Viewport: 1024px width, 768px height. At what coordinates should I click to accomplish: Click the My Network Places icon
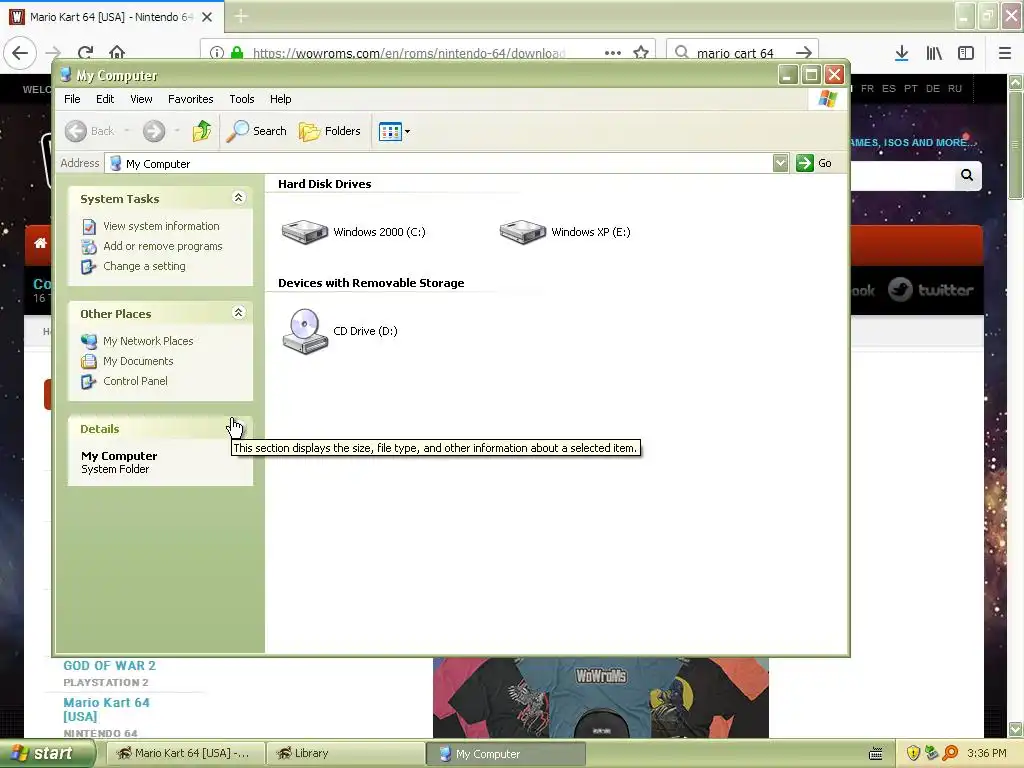[x=89, y=342]
